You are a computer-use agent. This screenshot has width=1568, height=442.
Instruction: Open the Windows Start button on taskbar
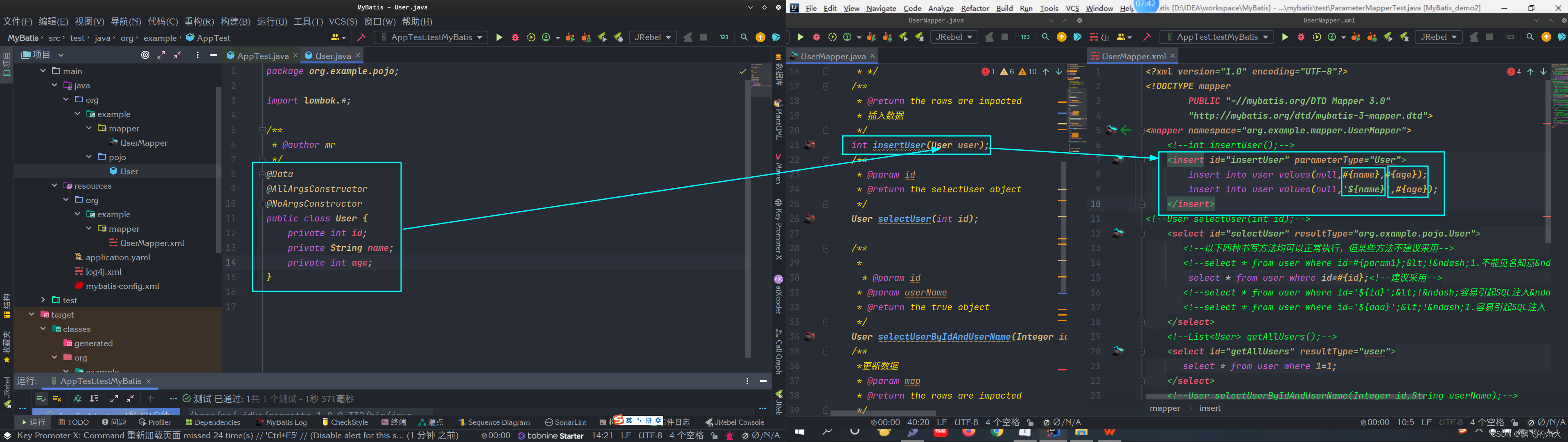(800, 432)
